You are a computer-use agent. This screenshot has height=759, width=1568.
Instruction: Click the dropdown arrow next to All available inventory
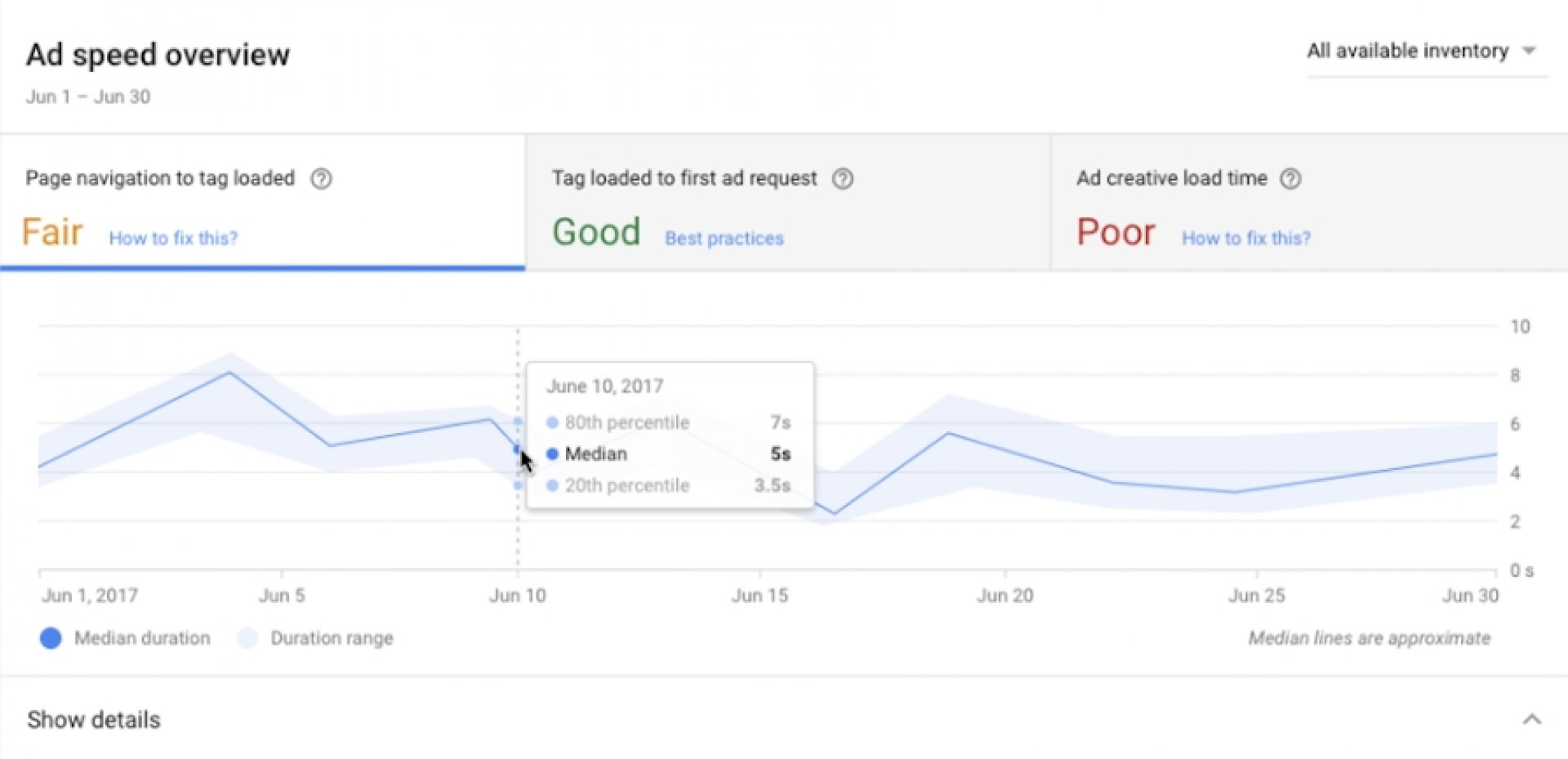(x=1529, y=51)
